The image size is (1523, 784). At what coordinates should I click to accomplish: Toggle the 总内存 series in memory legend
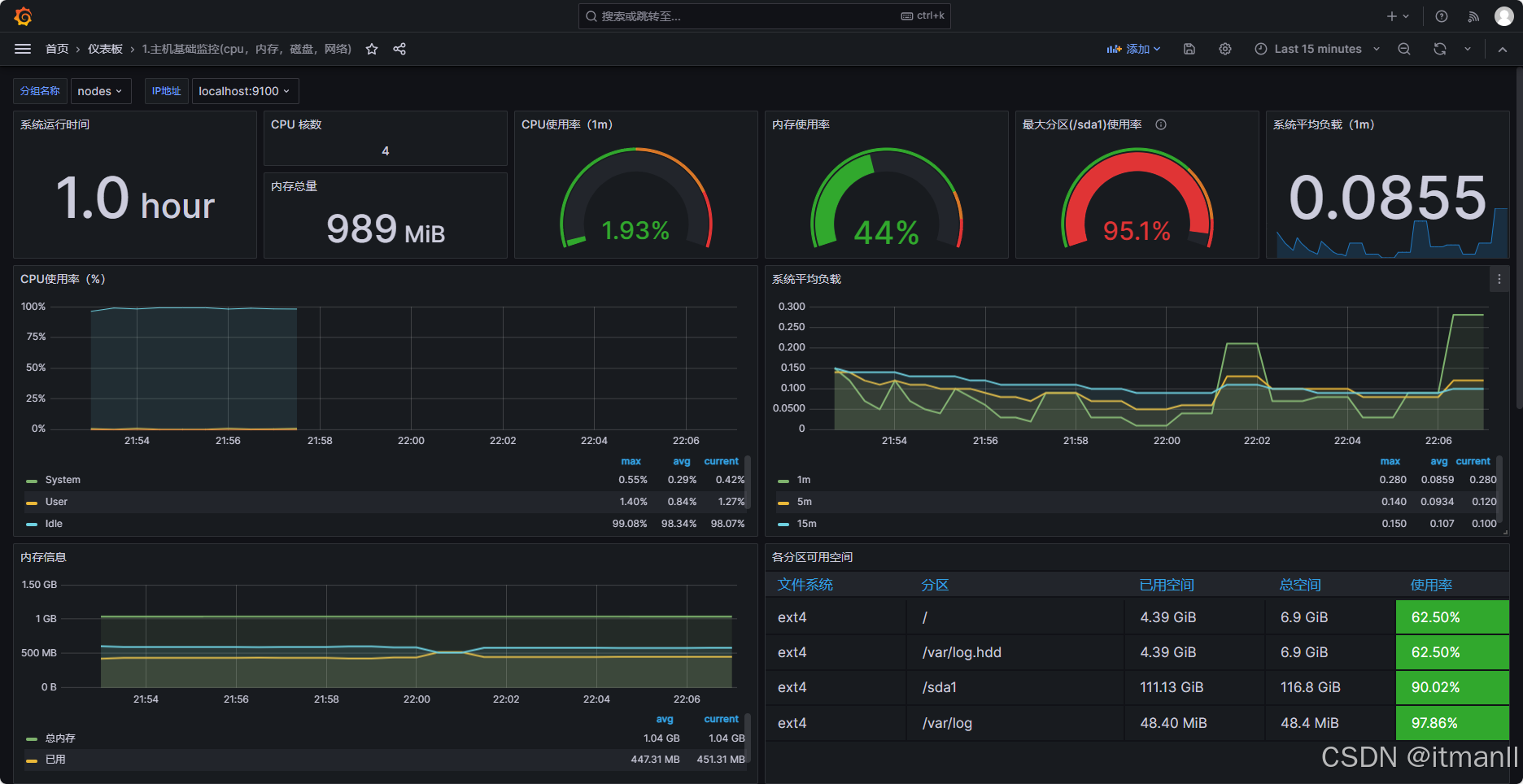[x=60, y=738]
